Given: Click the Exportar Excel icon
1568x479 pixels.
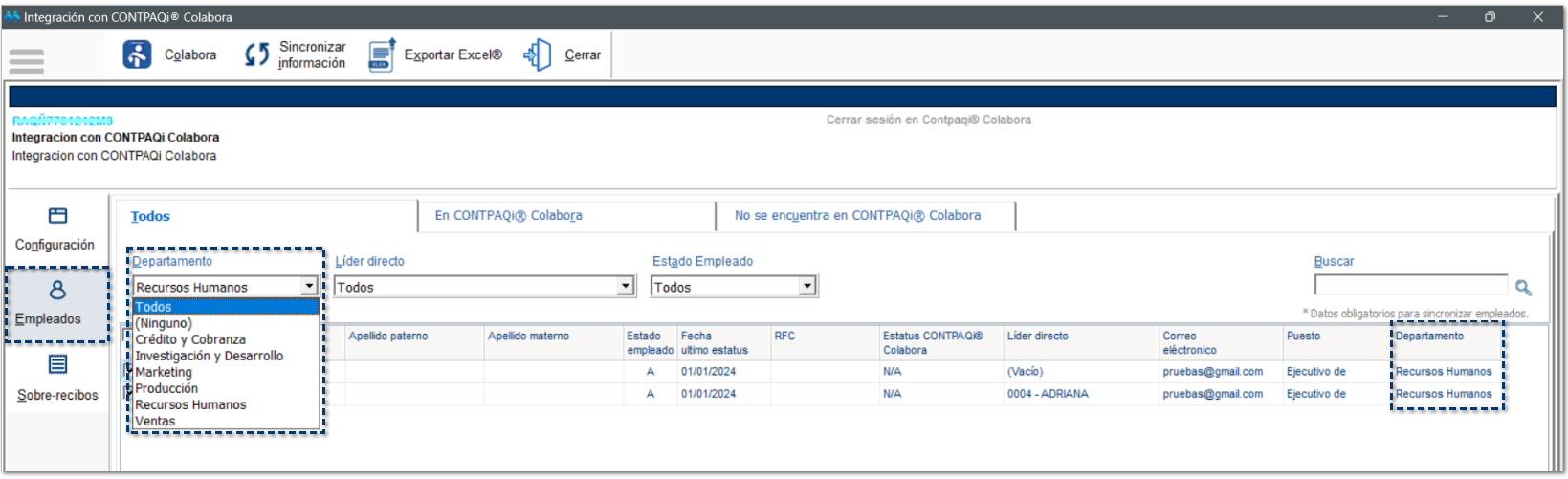Looking at the screenshot, I should tap(382, 54).
